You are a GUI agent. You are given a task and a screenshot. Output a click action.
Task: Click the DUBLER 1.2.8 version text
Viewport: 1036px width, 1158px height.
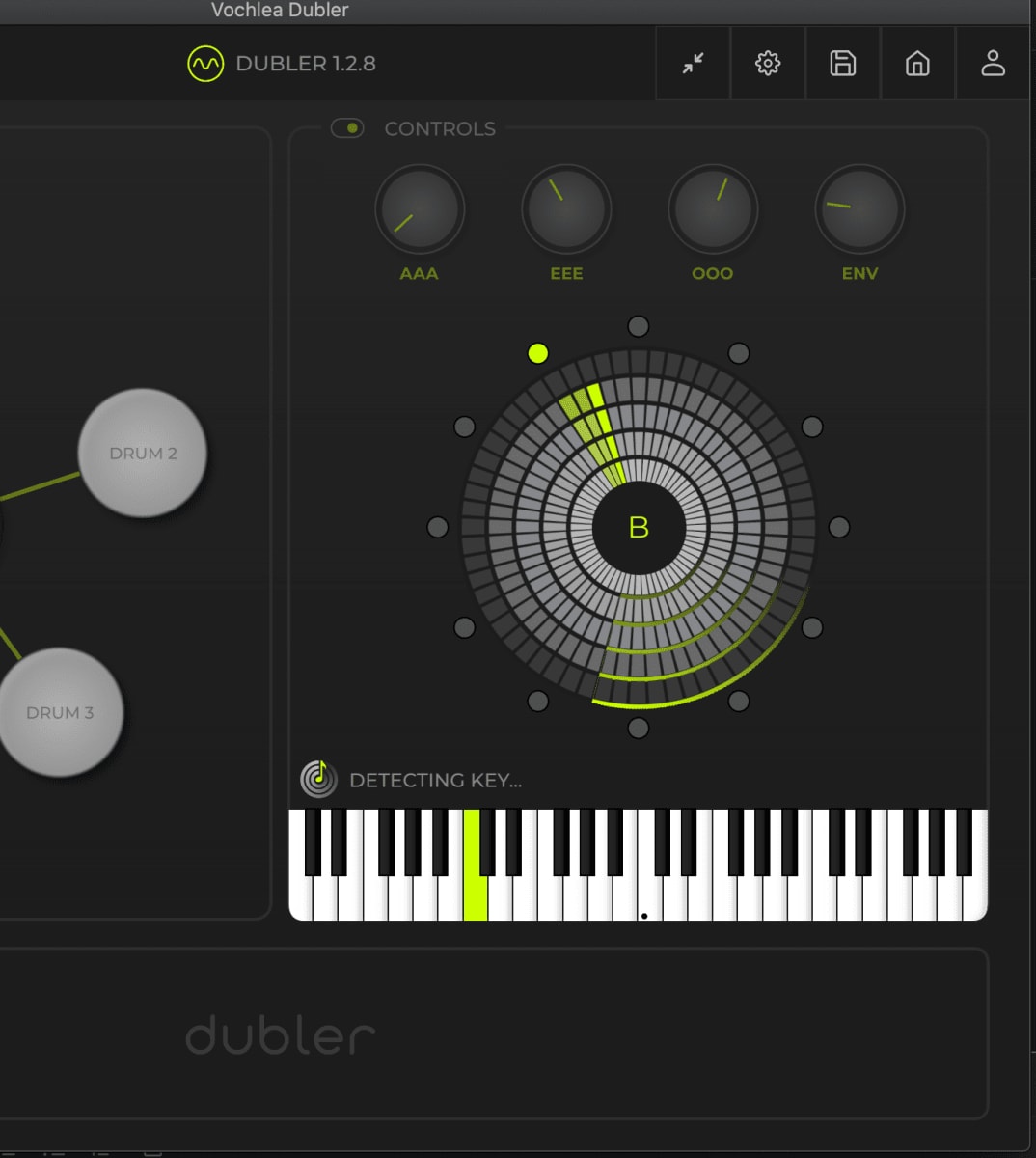[x=306, y=64]
